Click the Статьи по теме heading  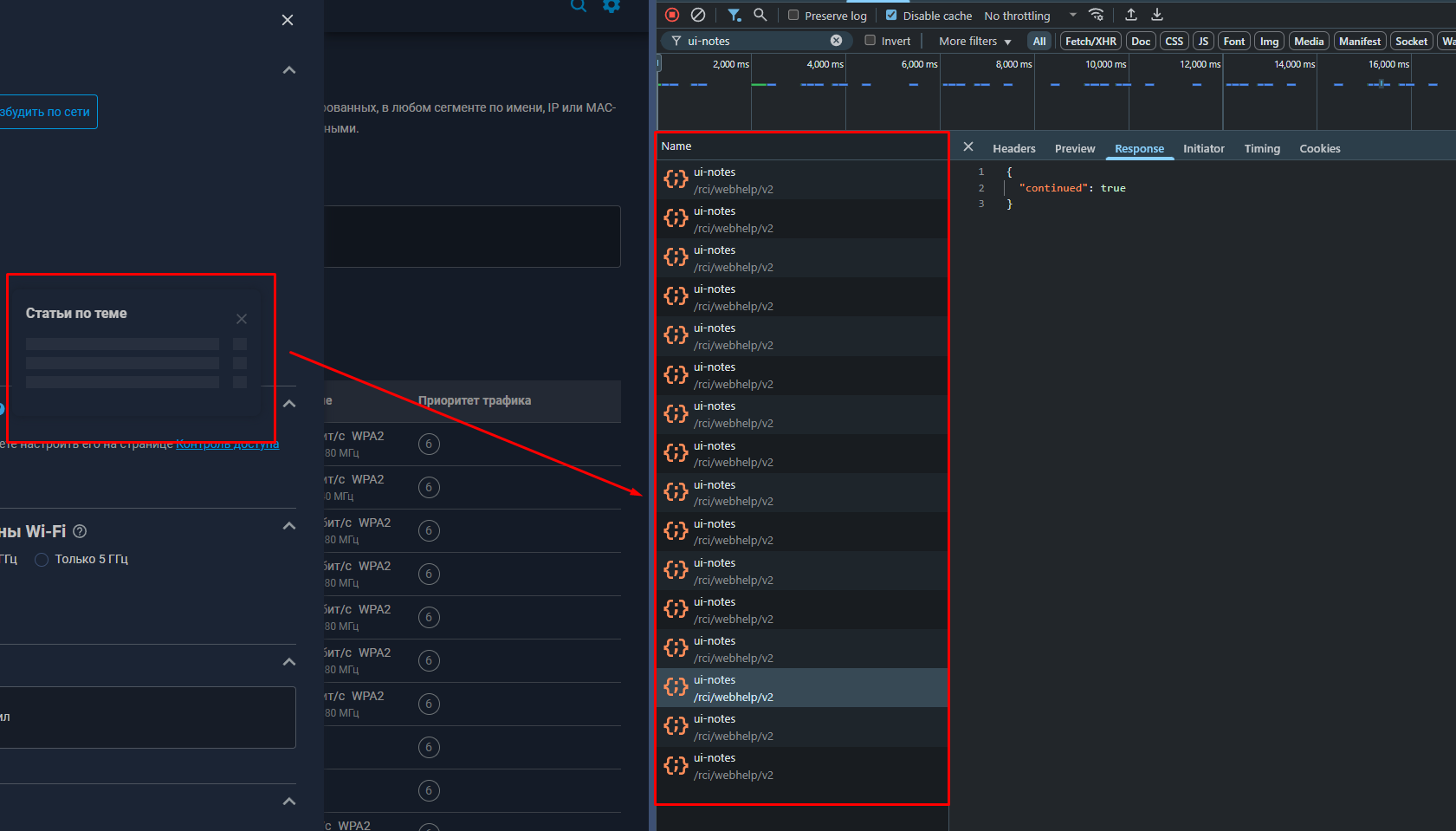[x=76, y=314]
